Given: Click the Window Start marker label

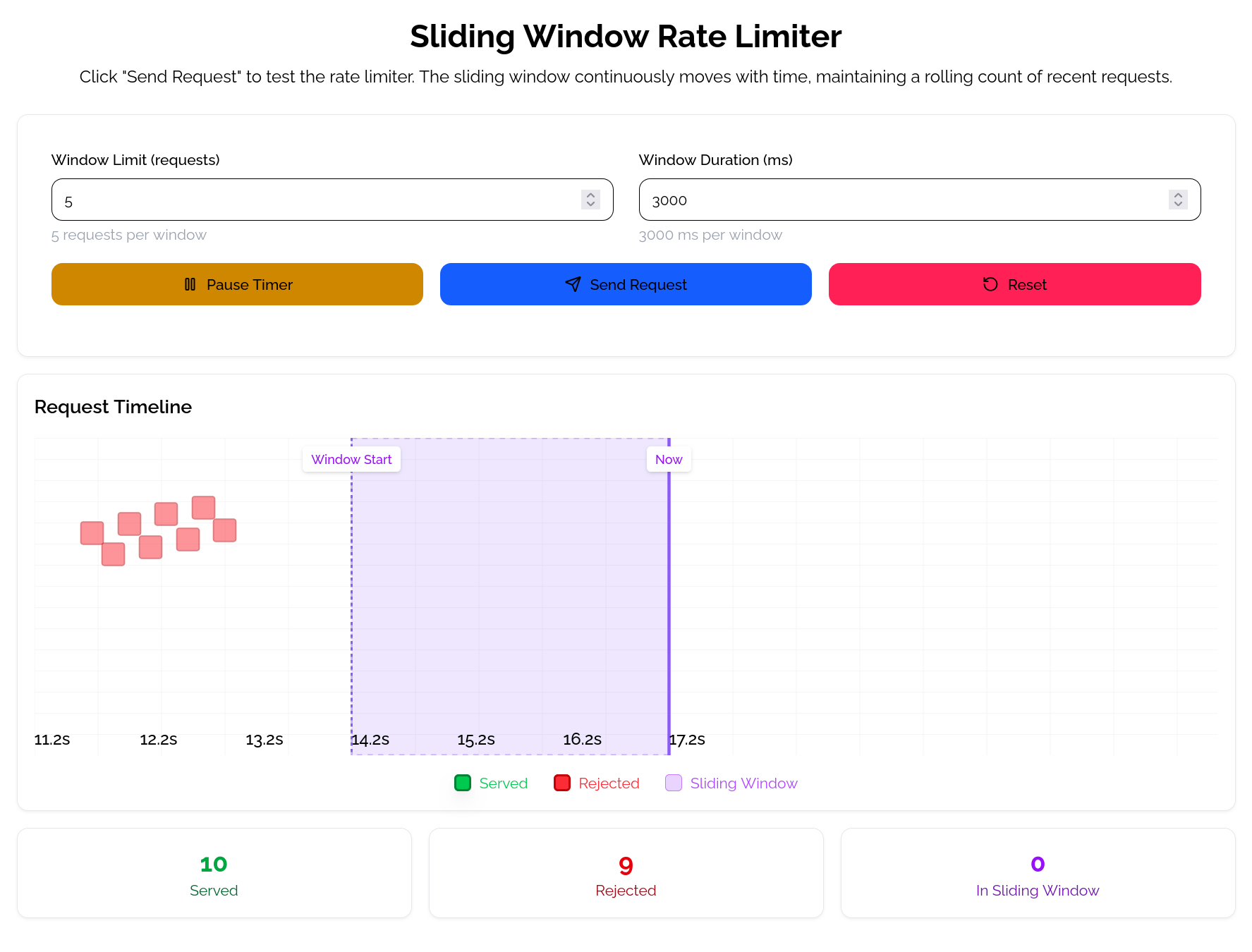Looking at the screenshot, I should pos(351,459).
